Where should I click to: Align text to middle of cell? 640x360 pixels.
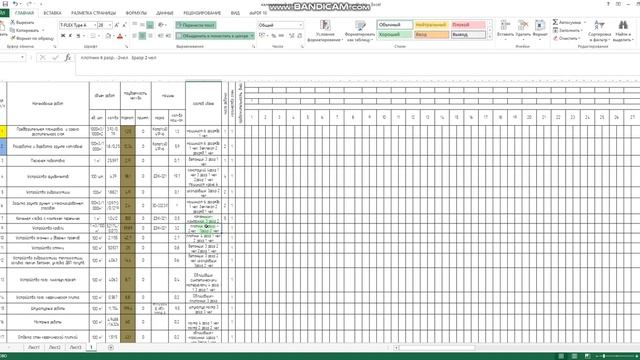142,25
